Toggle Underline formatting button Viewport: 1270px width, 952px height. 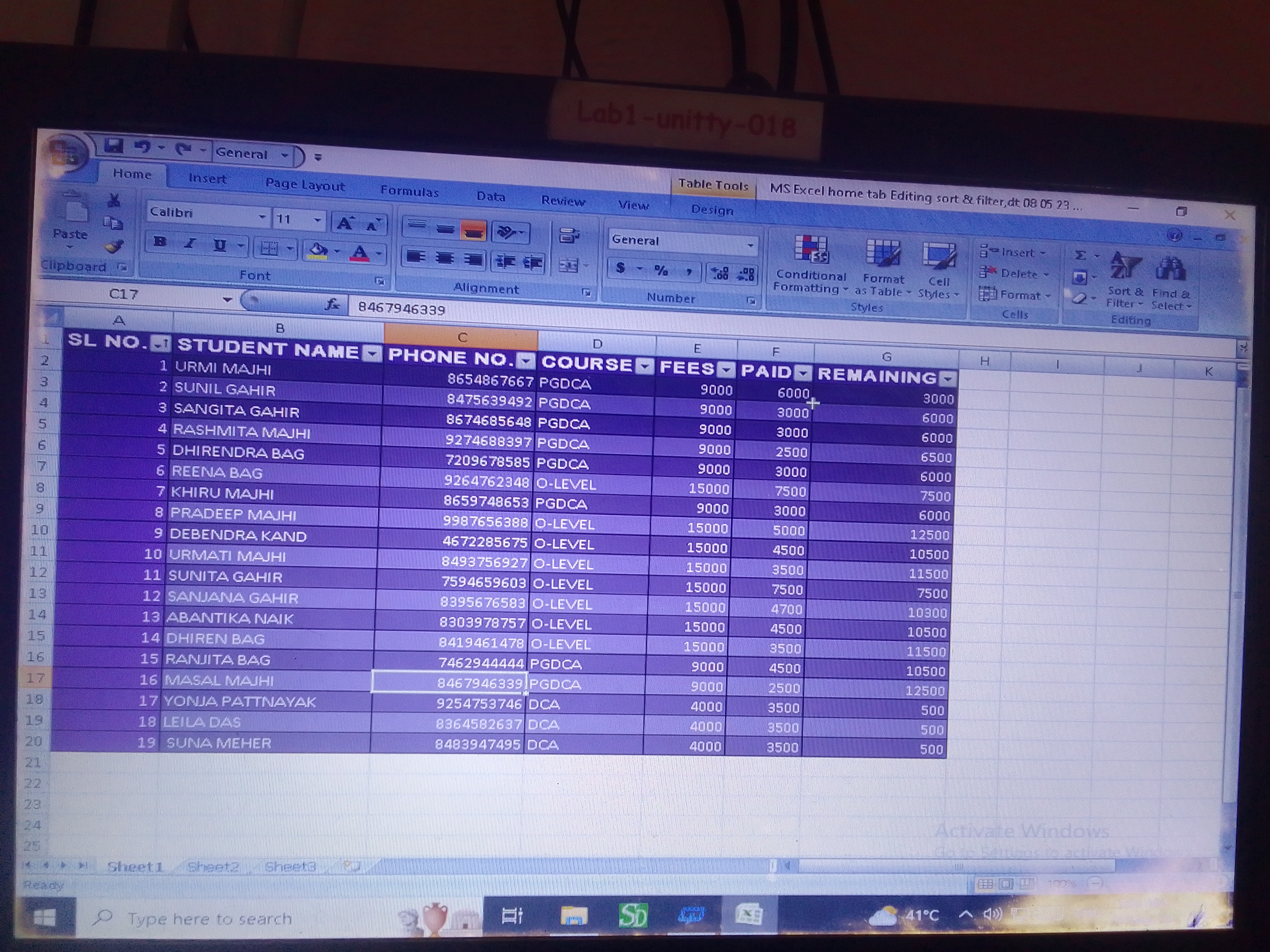coord(219,246)
